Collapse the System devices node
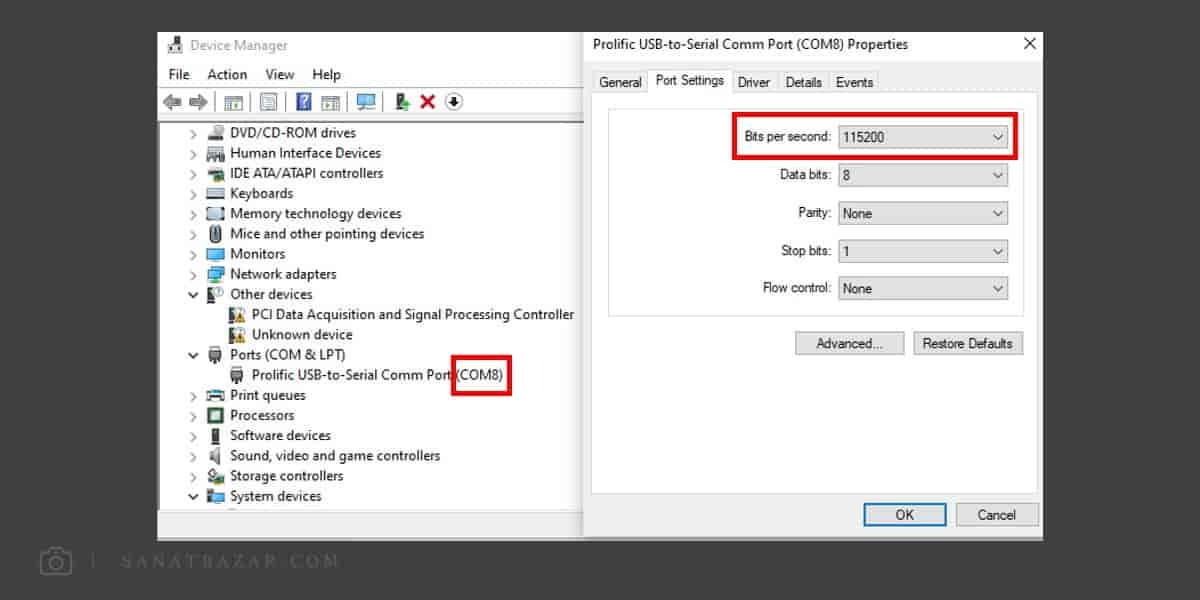This screenshot has height=600, width=1200. [193, 496]
